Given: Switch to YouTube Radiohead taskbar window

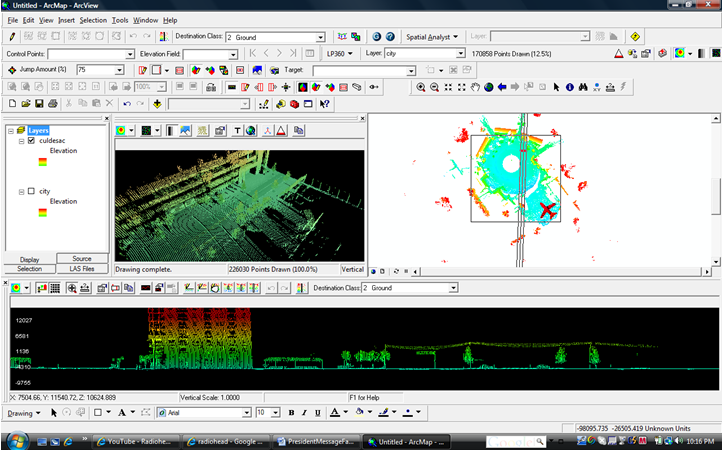Looking at the screenshot, I should coord(134,441).
